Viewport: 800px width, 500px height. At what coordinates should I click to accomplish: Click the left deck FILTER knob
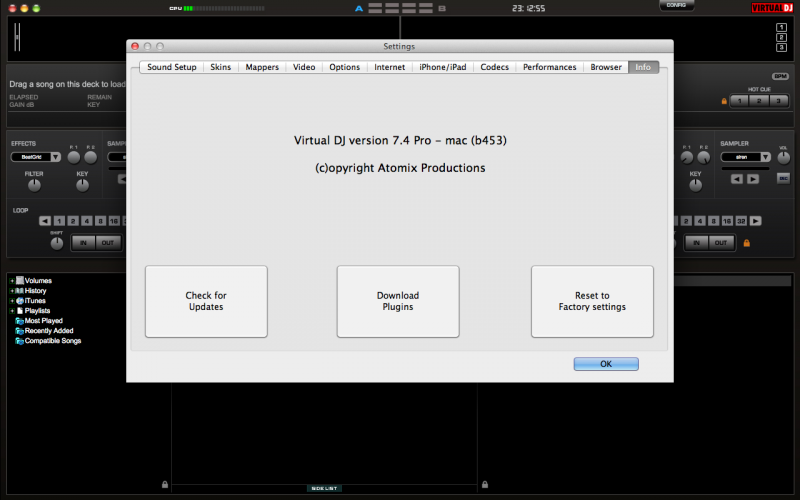pyautogui.click(x=34, y=186)
